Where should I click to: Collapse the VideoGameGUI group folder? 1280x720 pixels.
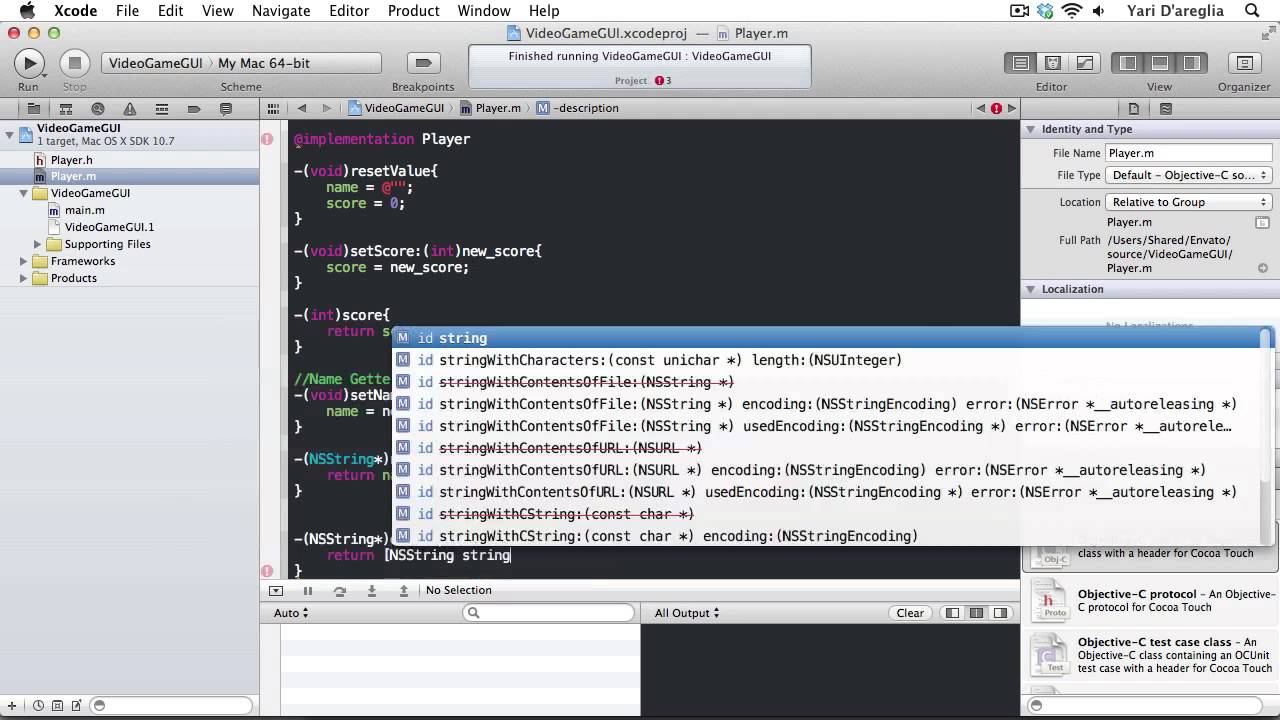pos(24,193)
